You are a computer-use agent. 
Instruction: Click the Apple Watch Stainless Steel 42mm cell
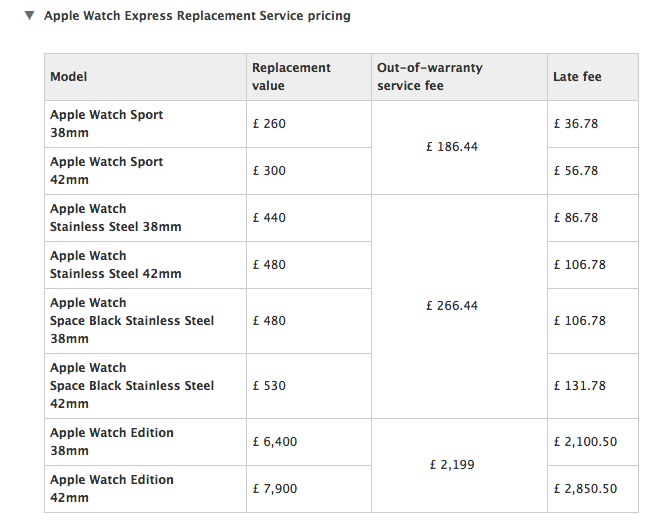(x=116, y=265)
